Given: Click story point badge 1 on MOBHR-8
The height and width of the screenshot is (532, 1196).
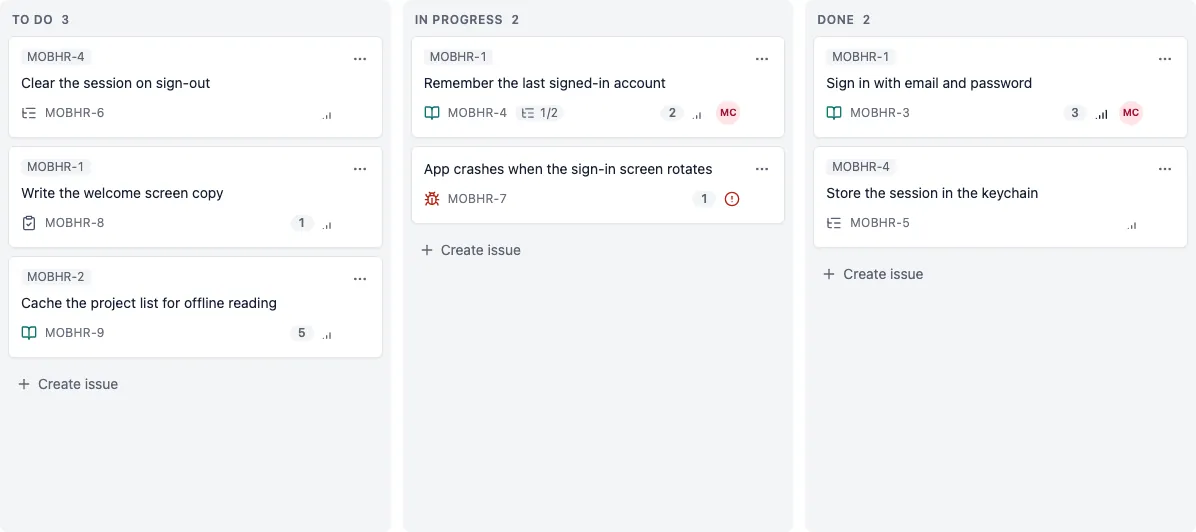Looking at the screenshot, I should click(301, 223).
